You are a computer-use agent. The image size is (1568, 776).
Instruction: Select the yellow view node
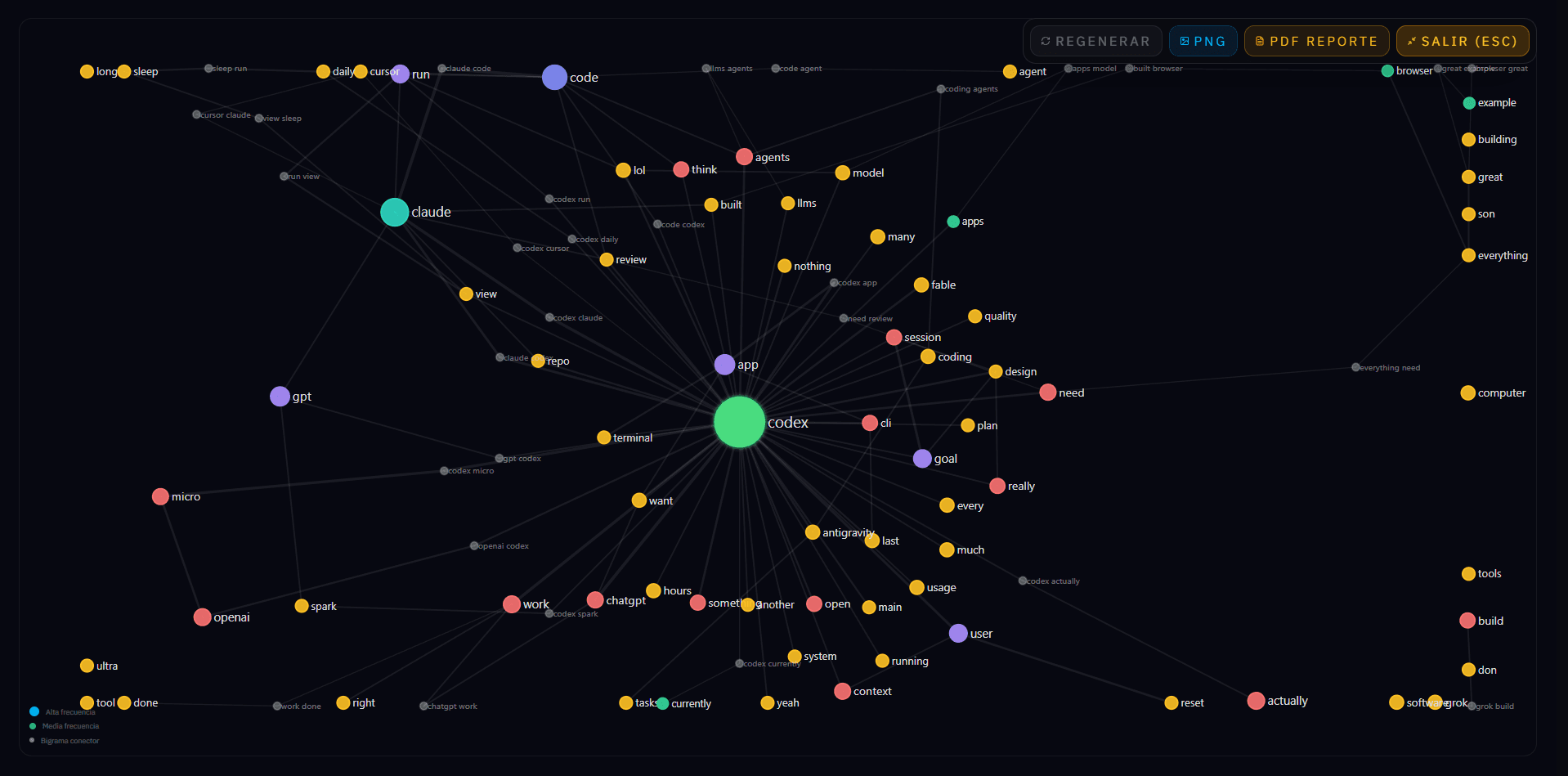[466, 294]
